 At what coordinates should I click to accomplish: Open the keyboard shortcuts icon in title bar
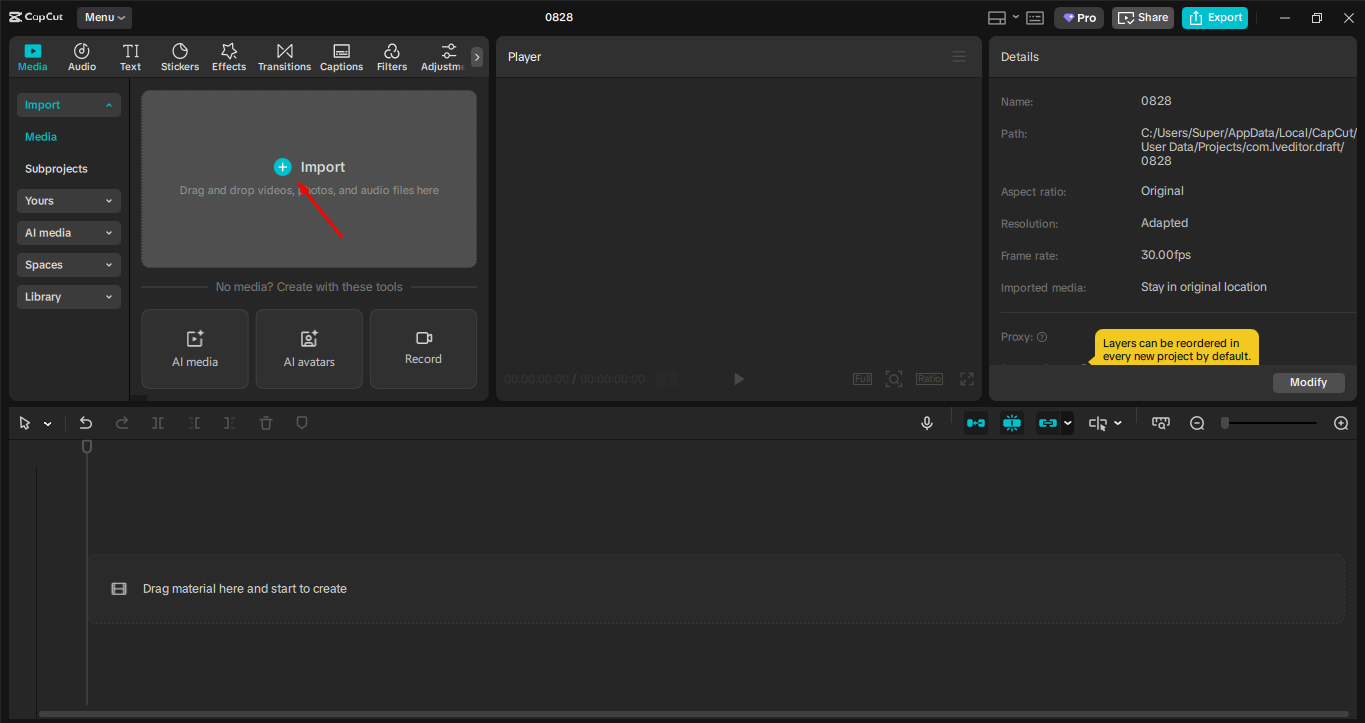point(1034,17)
